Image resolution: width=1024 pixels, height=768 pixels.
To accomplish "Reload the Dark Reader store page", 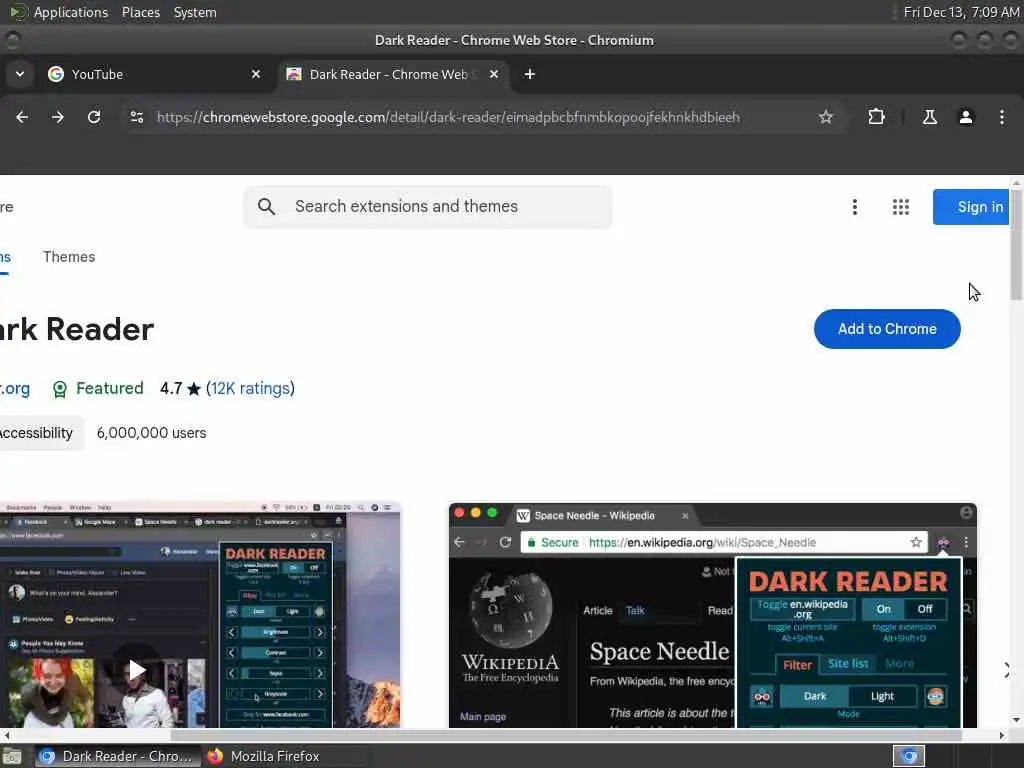I will 94,117.
